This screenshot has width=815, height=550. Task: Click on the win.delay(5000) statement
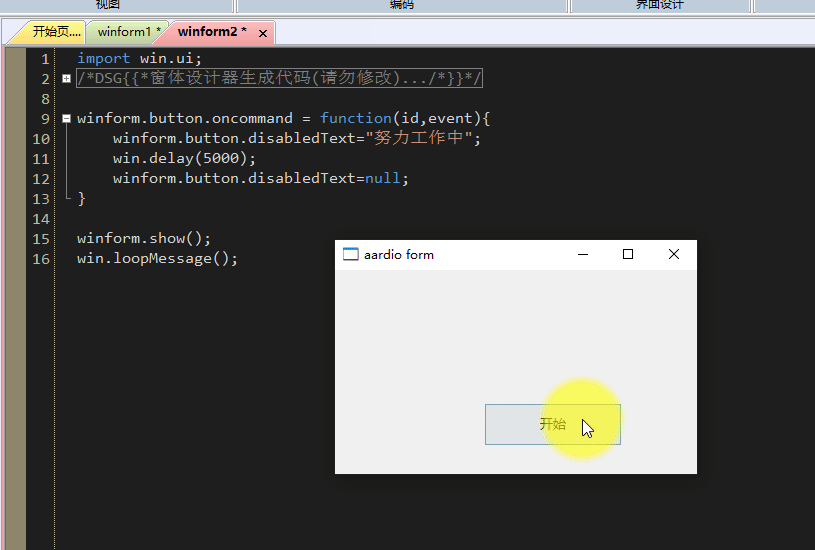coord(184,158)
